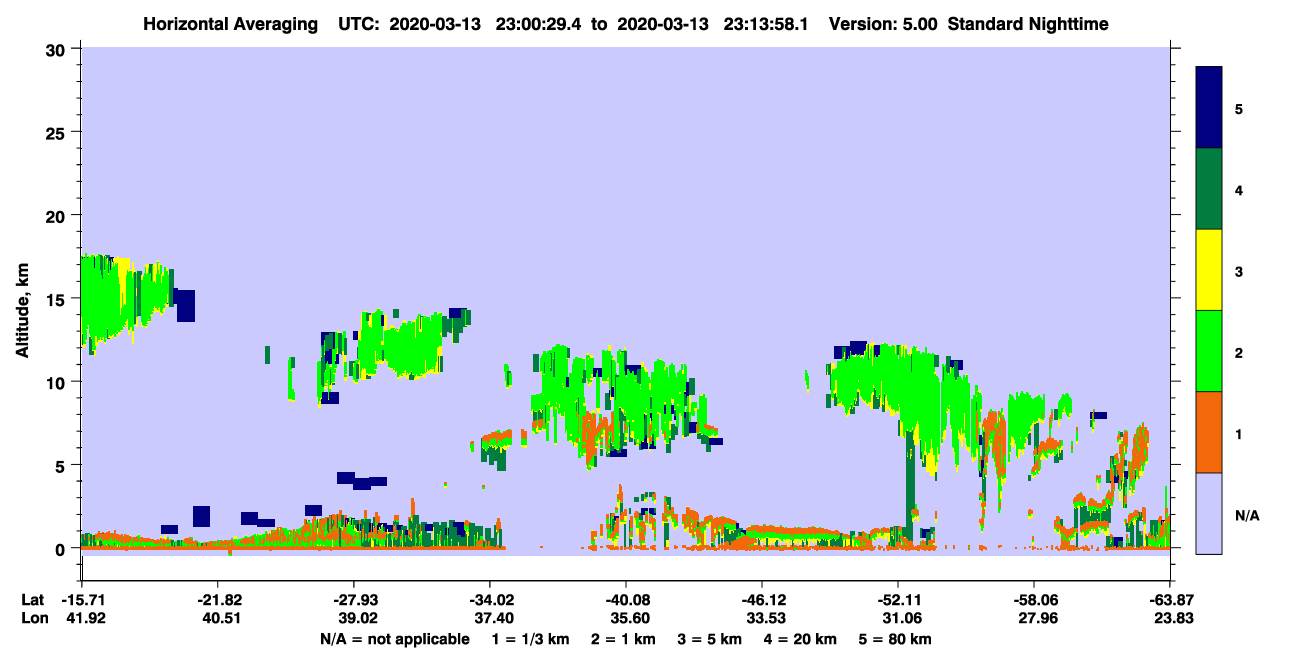Click the 30 km altitude tick label

57,48
